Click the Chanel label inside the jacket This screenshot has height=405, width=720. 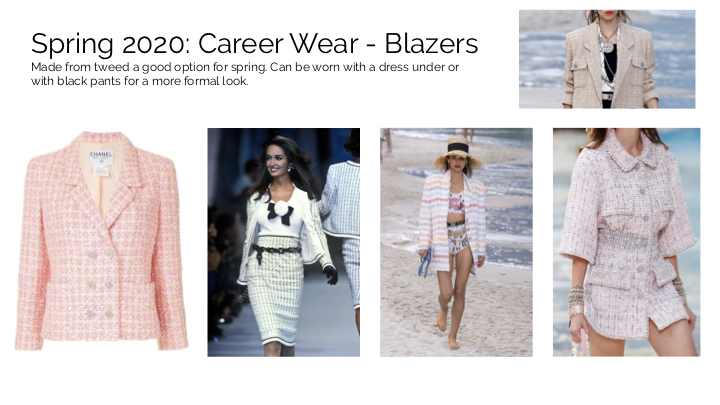coord(101,157)
